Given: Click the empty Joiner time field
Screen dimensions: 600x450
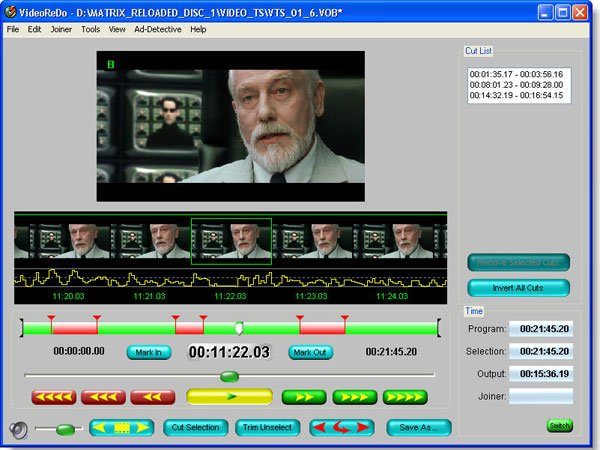Looking at the screenshot, I should (x=541, y=396).
